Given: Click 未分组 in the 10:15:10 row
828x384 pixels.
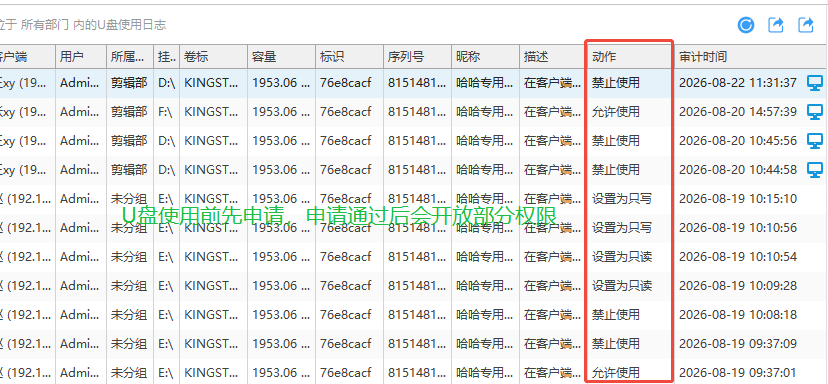Looking at the screenshot, I should click(129, 199).
